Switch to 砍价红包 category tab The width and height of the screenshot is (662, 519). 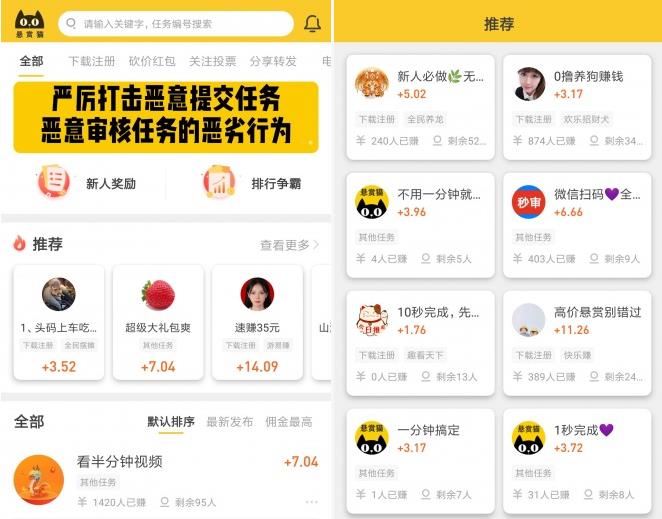coord(152,61)
